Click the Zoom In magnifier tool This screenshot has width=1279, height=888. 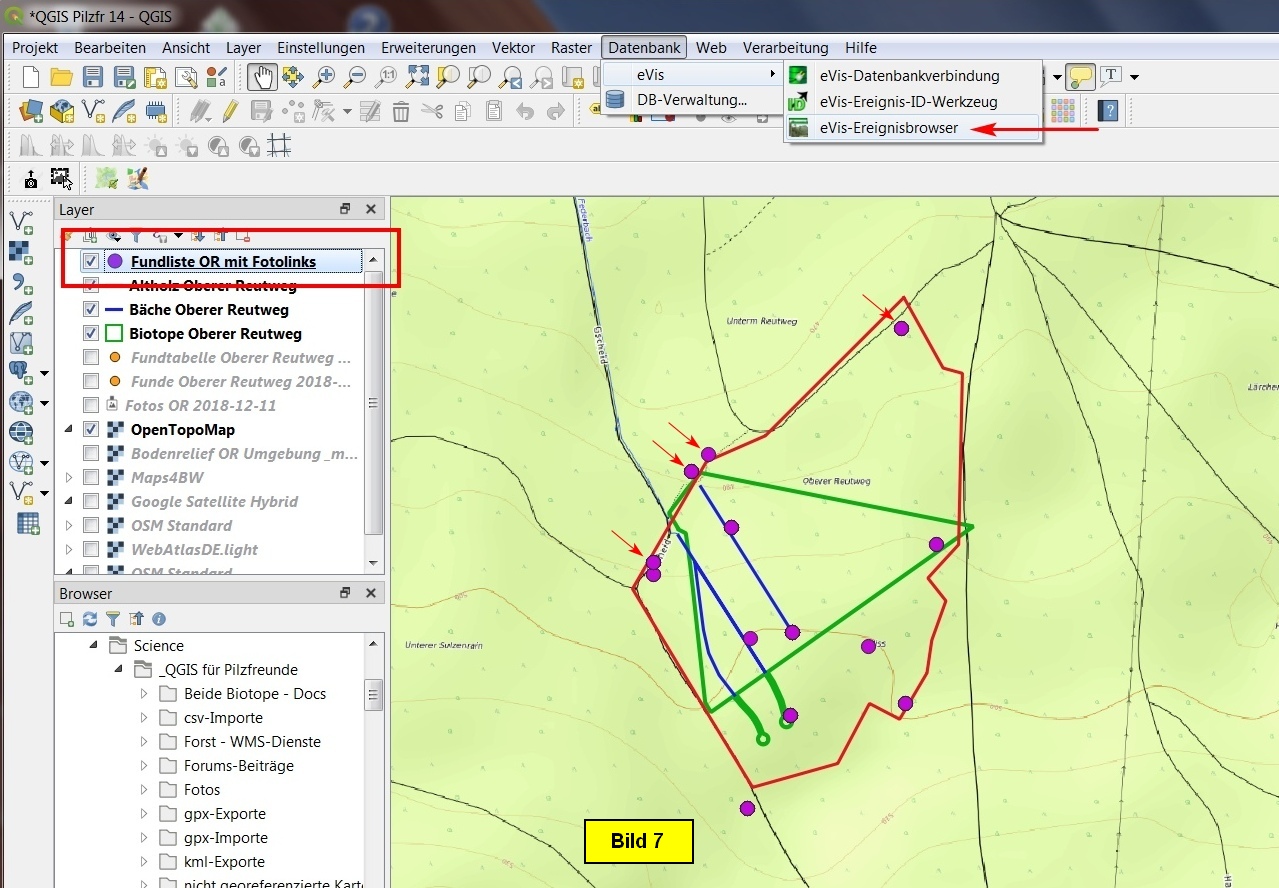click(x=324, y=76)
